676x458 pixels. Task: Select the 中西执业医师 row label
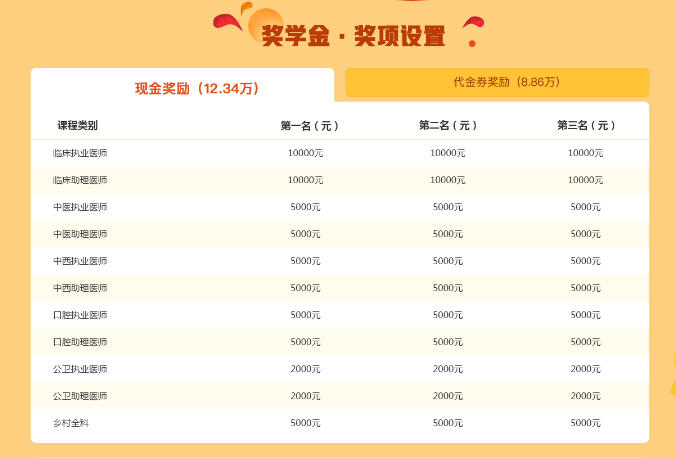point(80,261)
